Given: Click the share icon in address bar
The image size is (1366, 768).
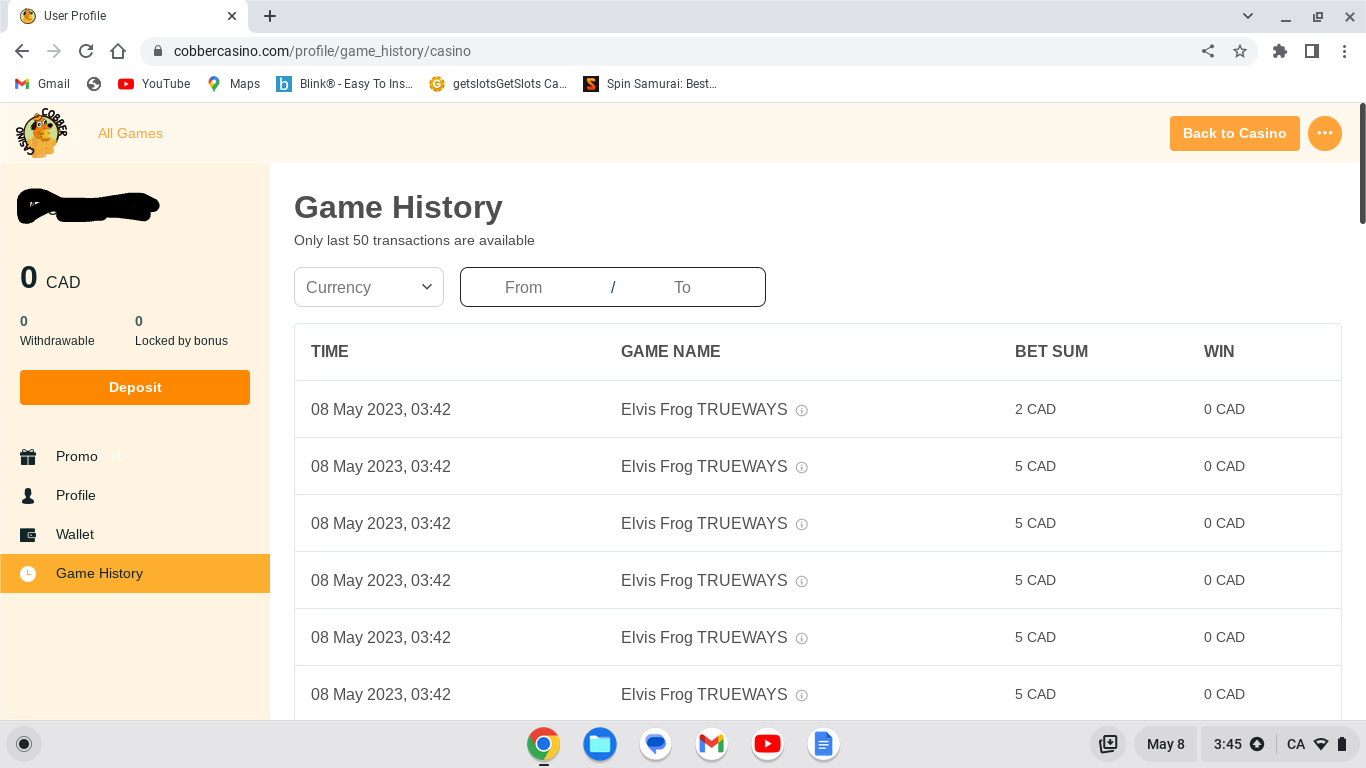Looking at the screenshot, I should 1208,51.
